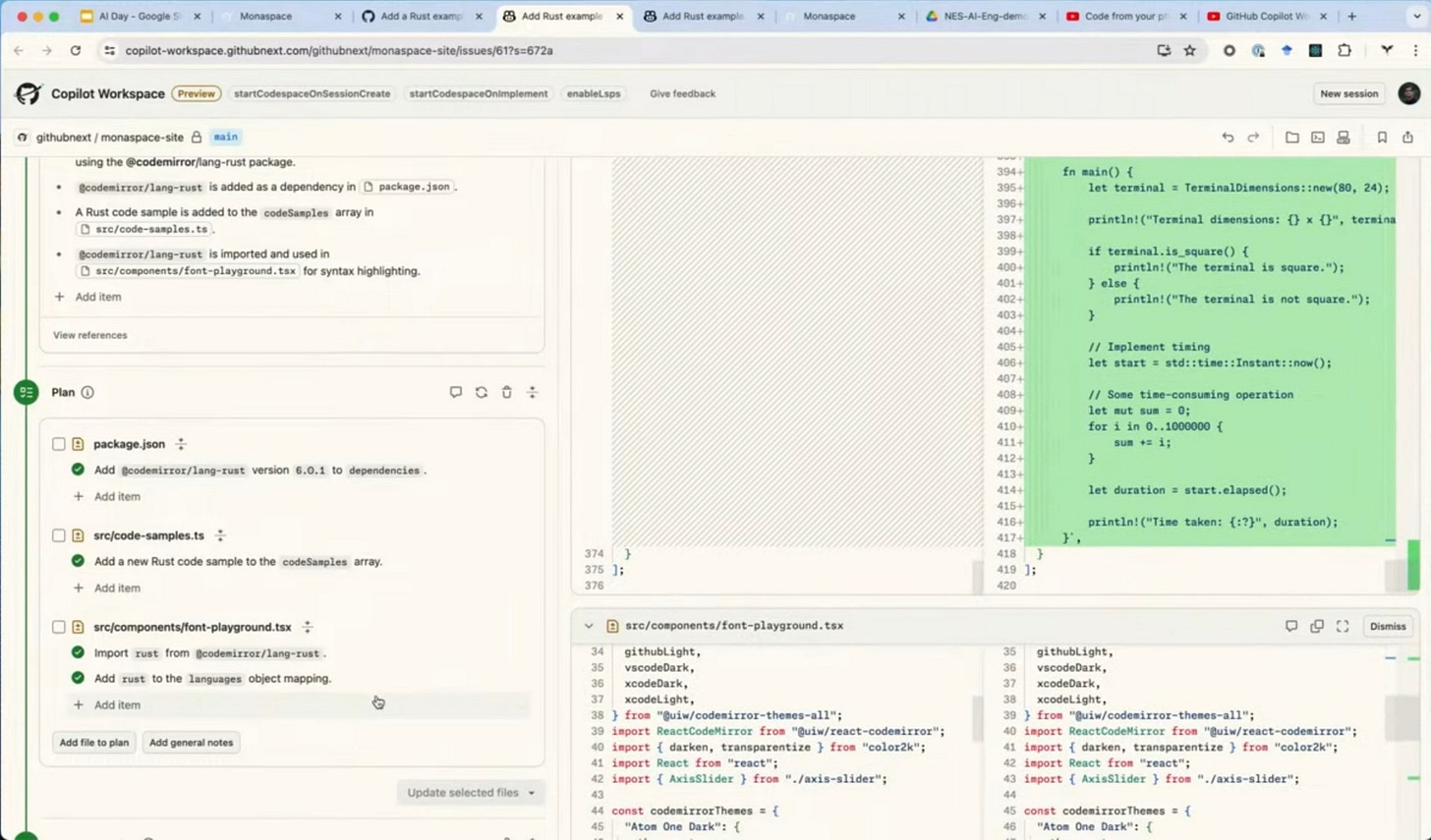Redo the last workspace change

[1253, 138]
